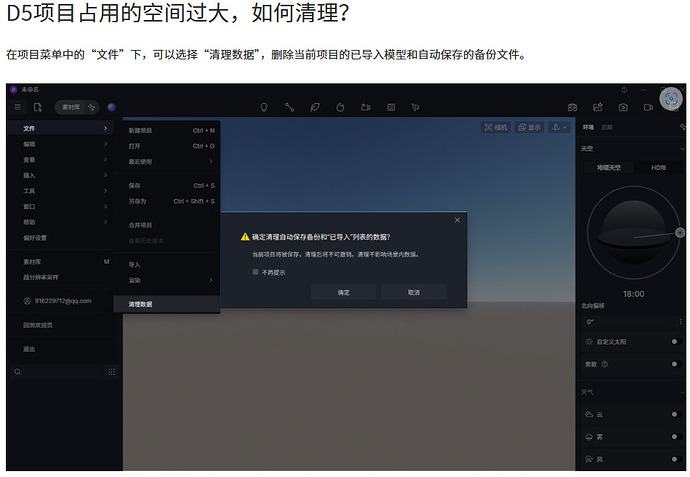
Task: Tick the 不再提示 checkbox in dialog
Action: 255,272
